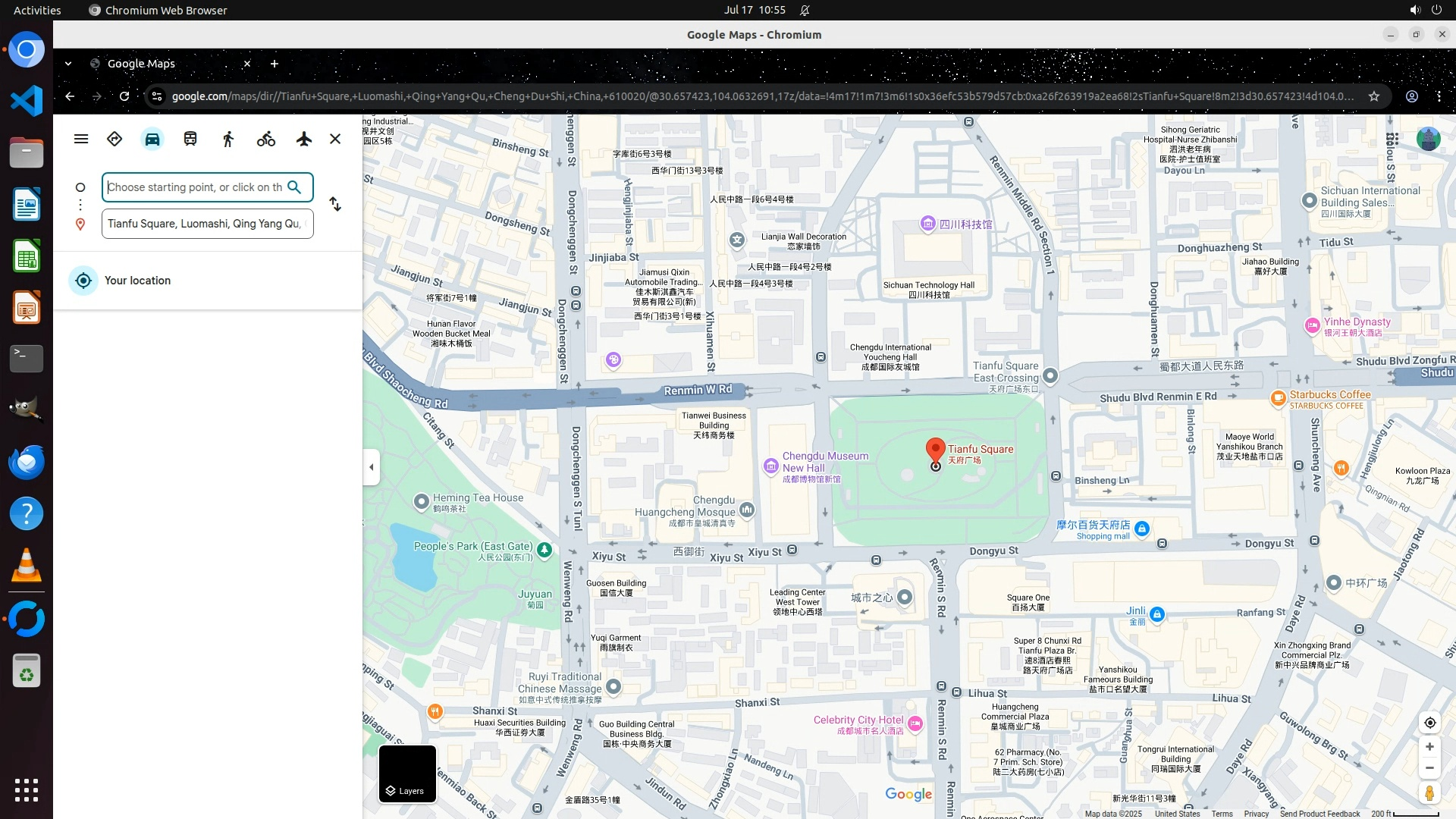Select the Best travel mode icon
The width and height of the screenshot is (1456, 819).
115,139
